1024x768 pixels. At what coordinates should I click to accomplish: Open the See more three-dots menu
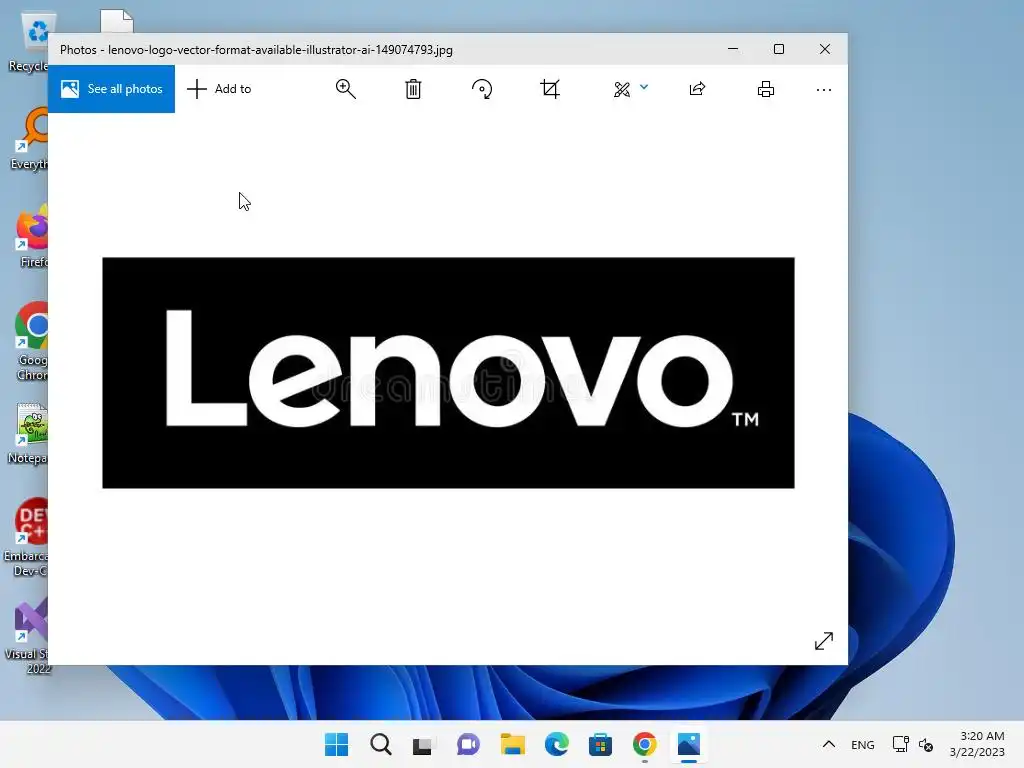click(x=824, y=89)
